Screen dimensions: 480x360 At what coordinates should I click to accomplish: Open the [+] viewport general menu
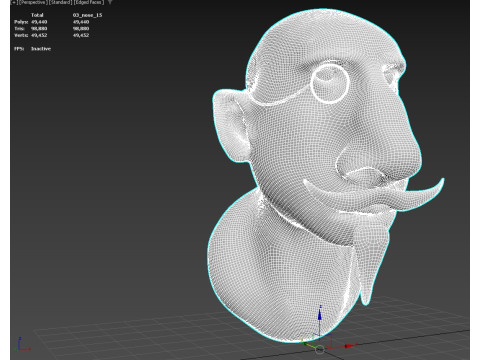coord(13,2)
